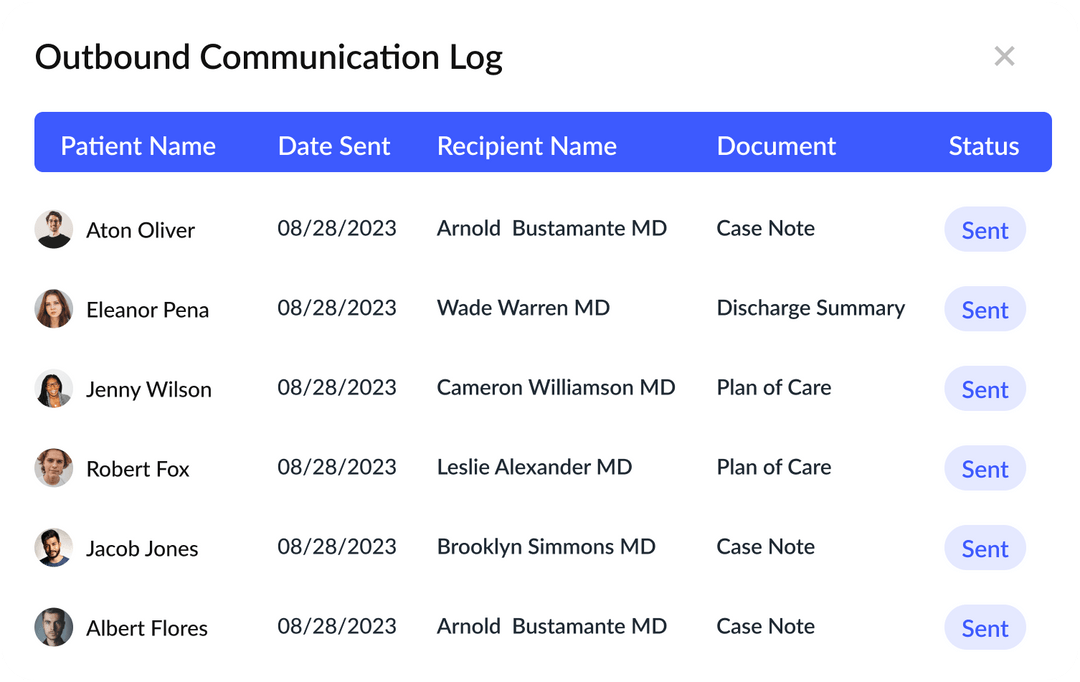Click the Document column header
This screenshot has width=1080, height=682.
coord(776,145)
